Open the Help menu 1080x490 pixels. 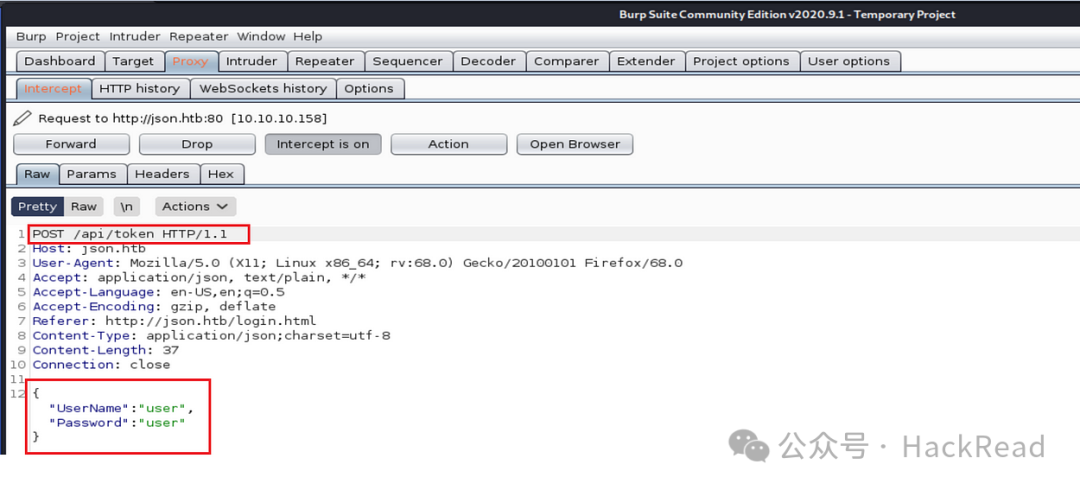pyautogui.click(x=307, y=37)
